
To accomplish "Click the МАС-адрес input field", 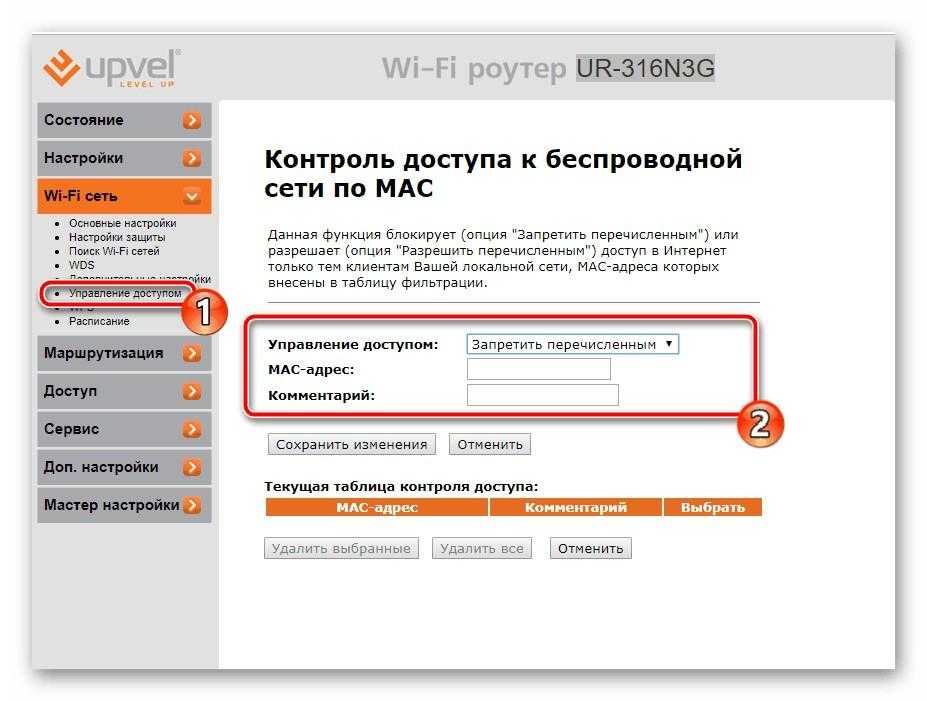I will 538,370.
